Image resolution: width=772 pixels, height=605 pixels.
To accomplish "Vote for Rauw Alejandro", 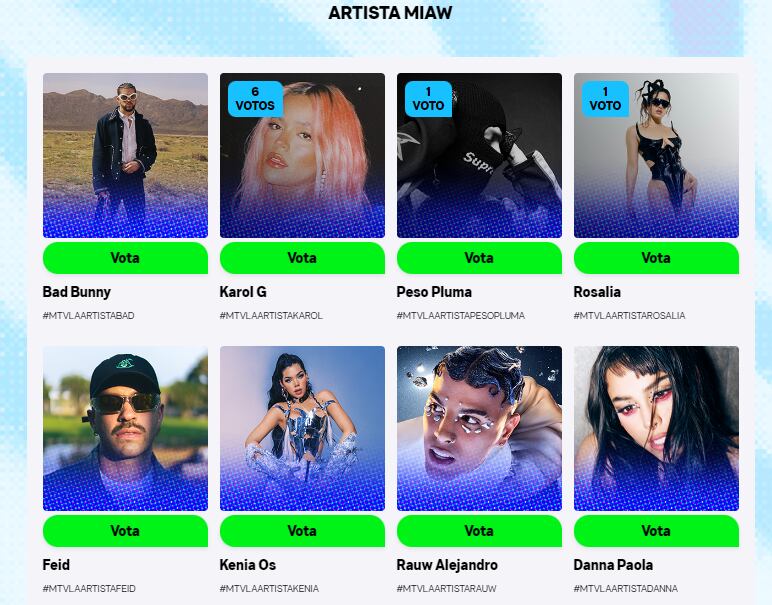I will coord(479,531).
